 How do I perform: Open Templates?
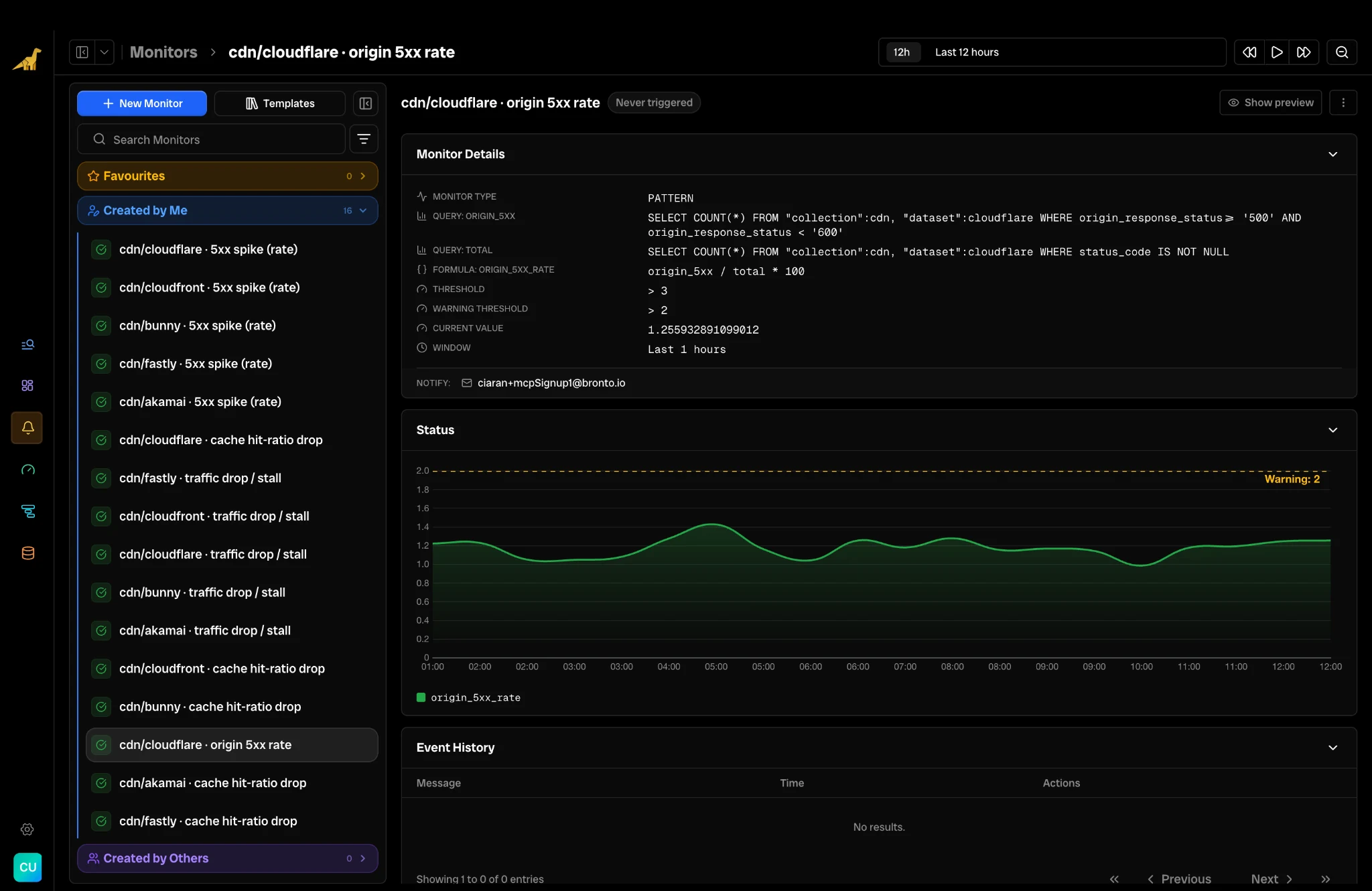[280, 103]
